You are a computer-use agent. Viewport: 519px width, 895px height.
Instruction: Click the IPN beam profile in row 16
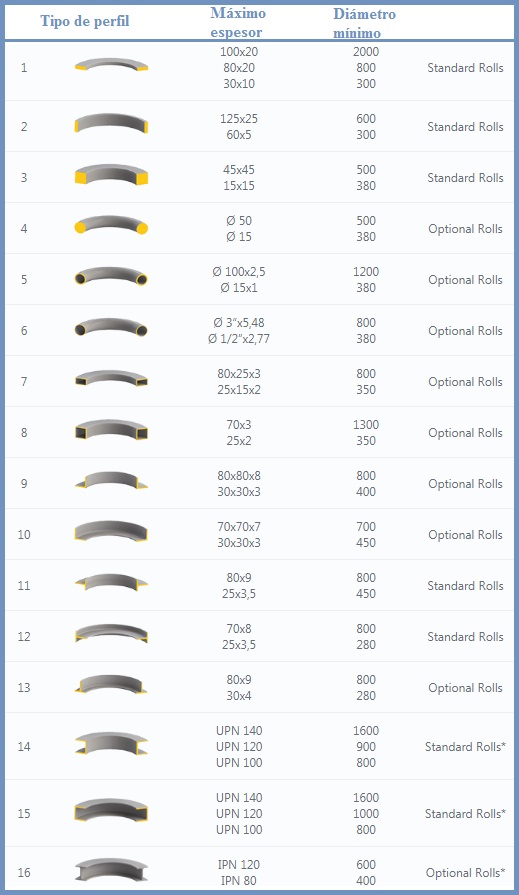pyautogui.click(x=111, y=870)
